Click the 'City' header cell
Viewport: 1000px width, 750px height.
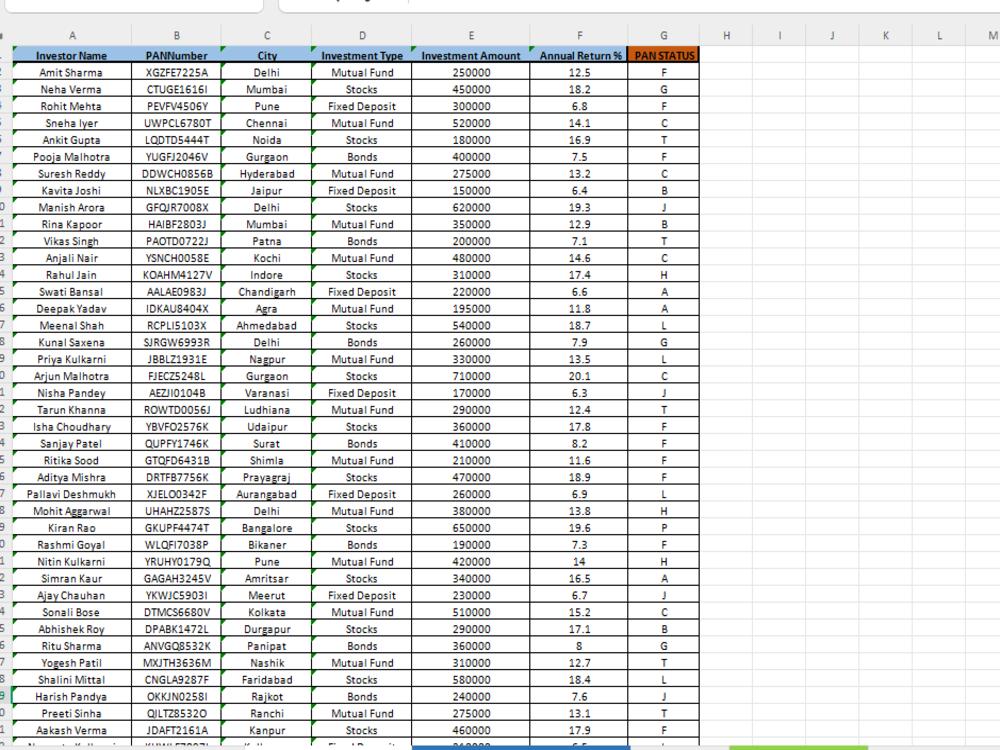click(x=267, y=55)
